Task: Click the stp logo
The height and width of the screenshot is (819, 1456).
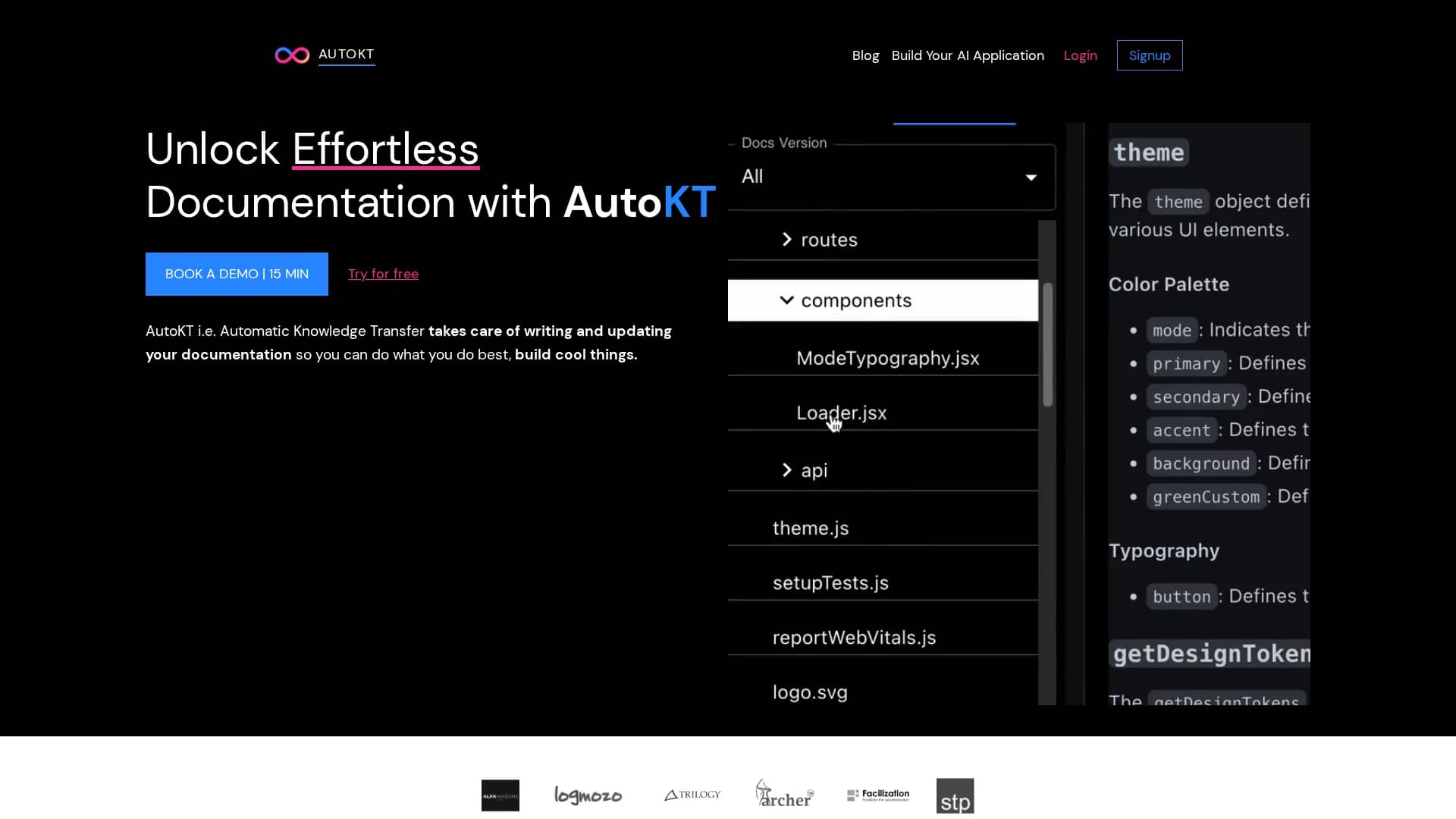Action: tap(955, 796)
